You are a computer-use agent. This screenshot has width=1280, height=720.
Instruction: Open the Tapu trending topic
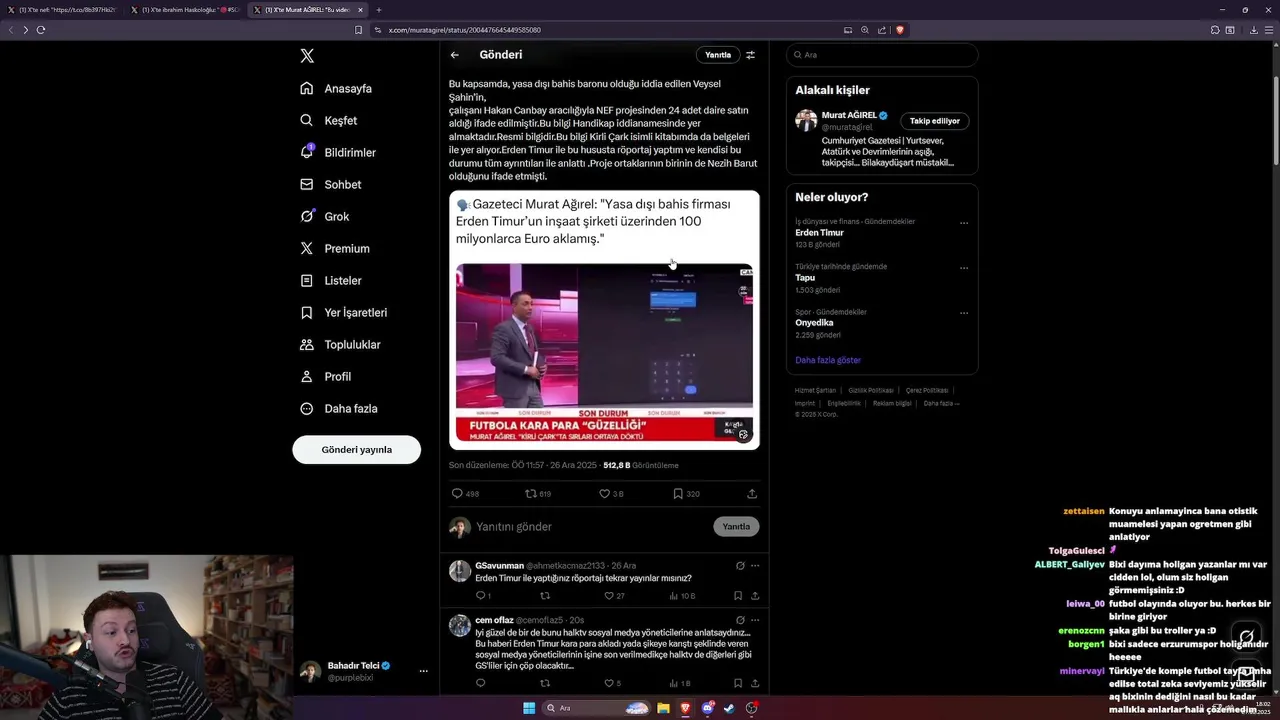(805, 278)
